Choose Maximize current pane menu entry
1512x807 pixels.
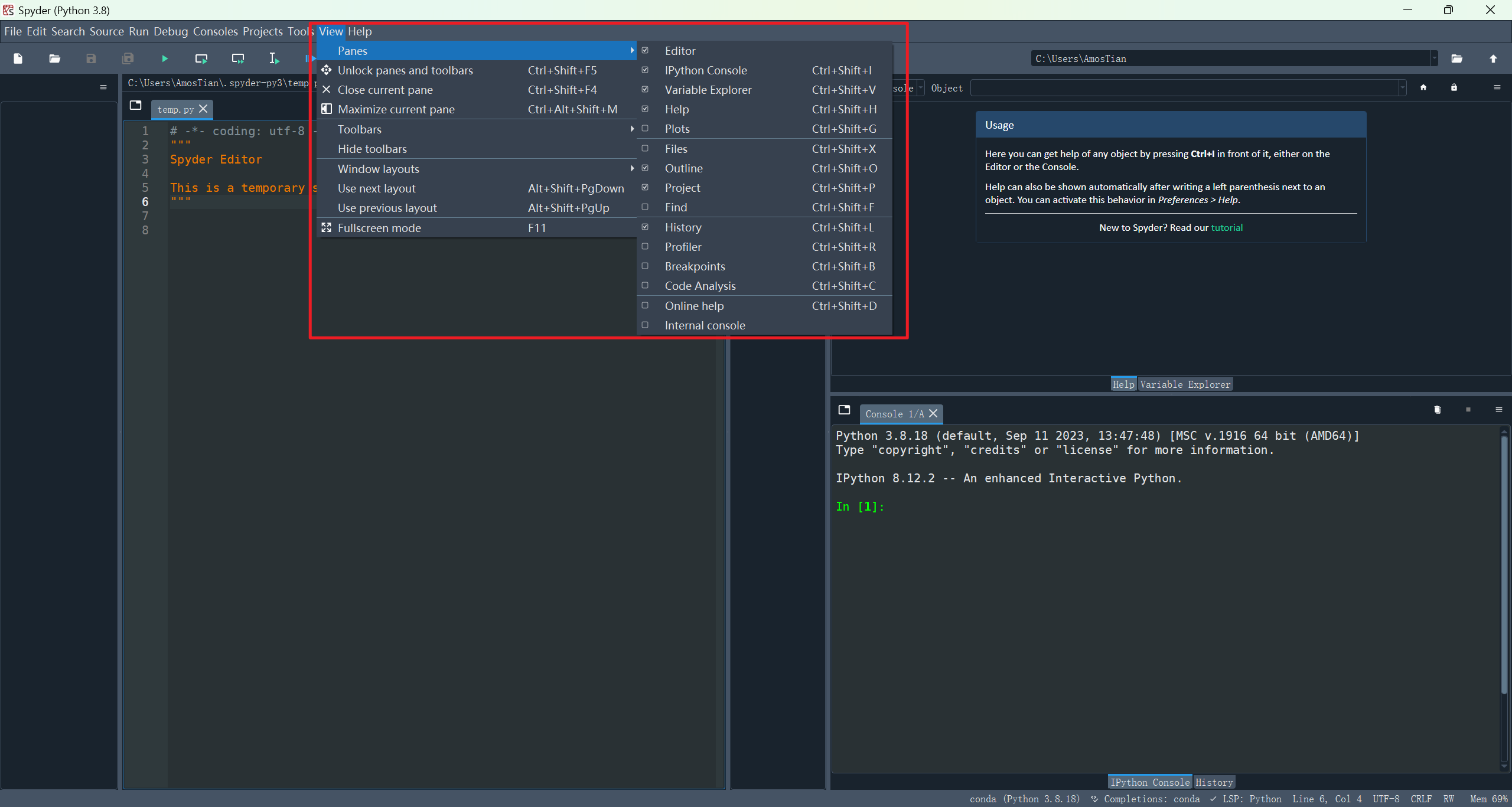click(477, 109)
